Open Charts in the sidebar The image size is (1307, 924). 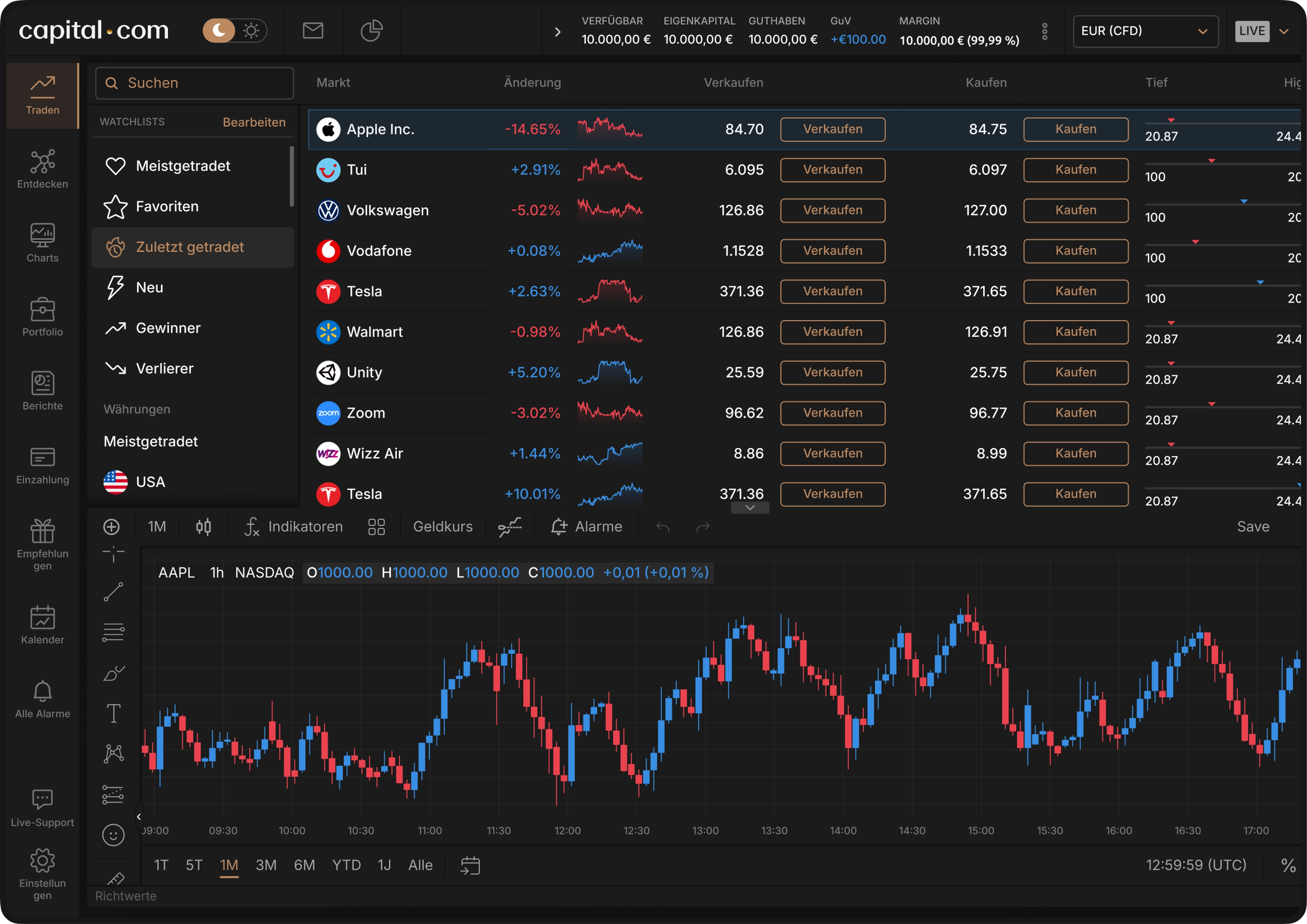(x=43, y=243)
